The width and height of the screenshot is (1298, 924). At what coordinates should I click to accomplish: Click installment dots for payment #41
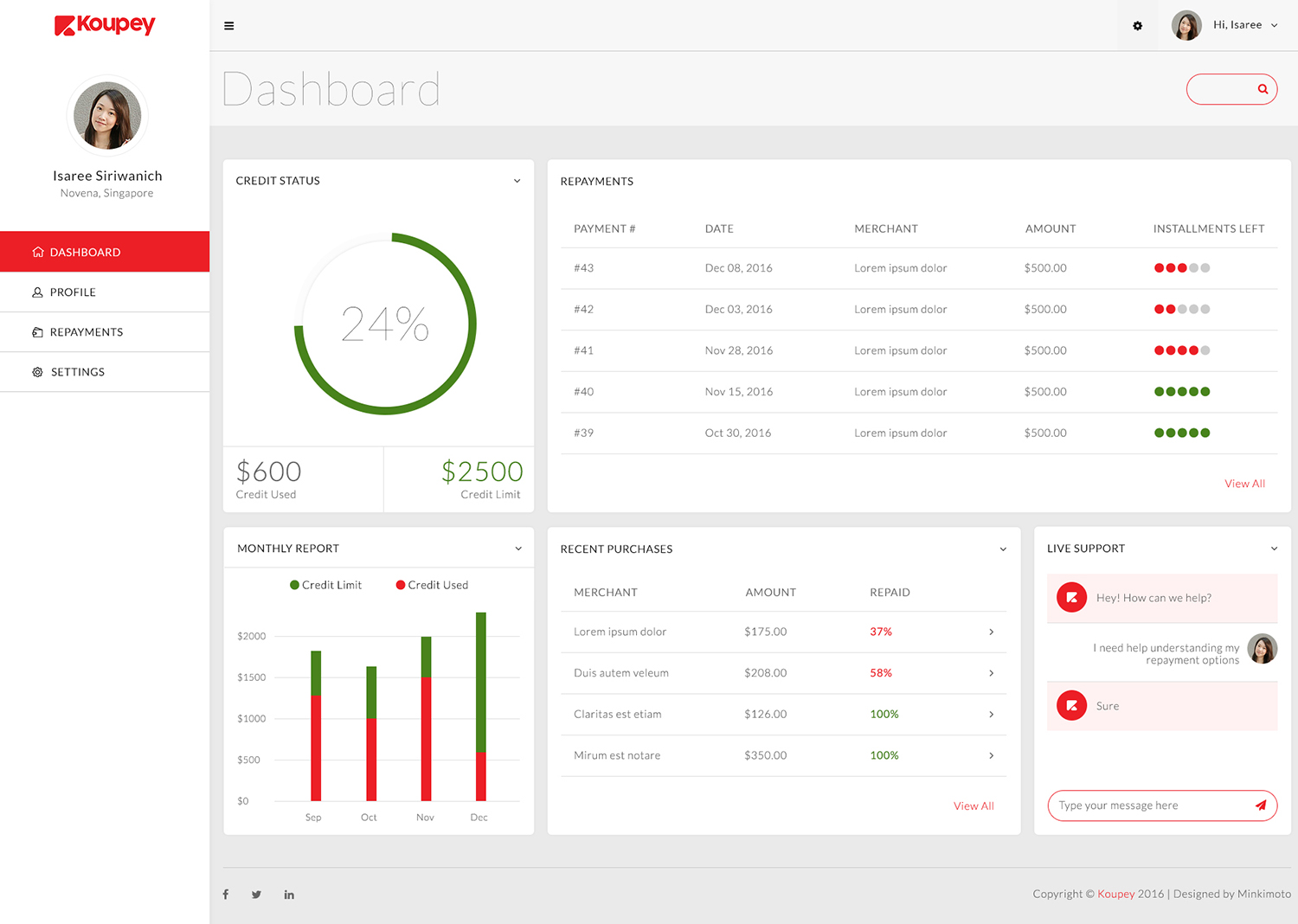click(x=1182, y=350)
